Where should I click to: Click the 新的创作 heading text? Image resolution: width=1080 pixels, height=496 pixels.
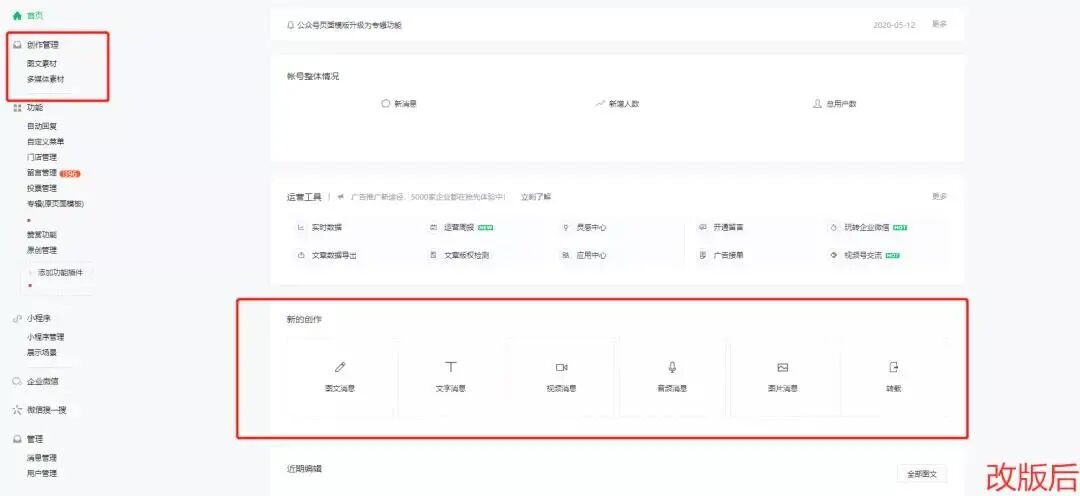304,320
